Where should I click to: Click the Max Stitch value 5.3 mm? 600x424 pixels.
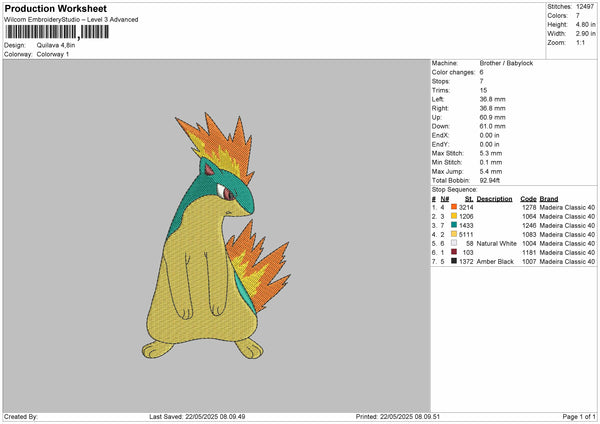[x=491, y=153]
